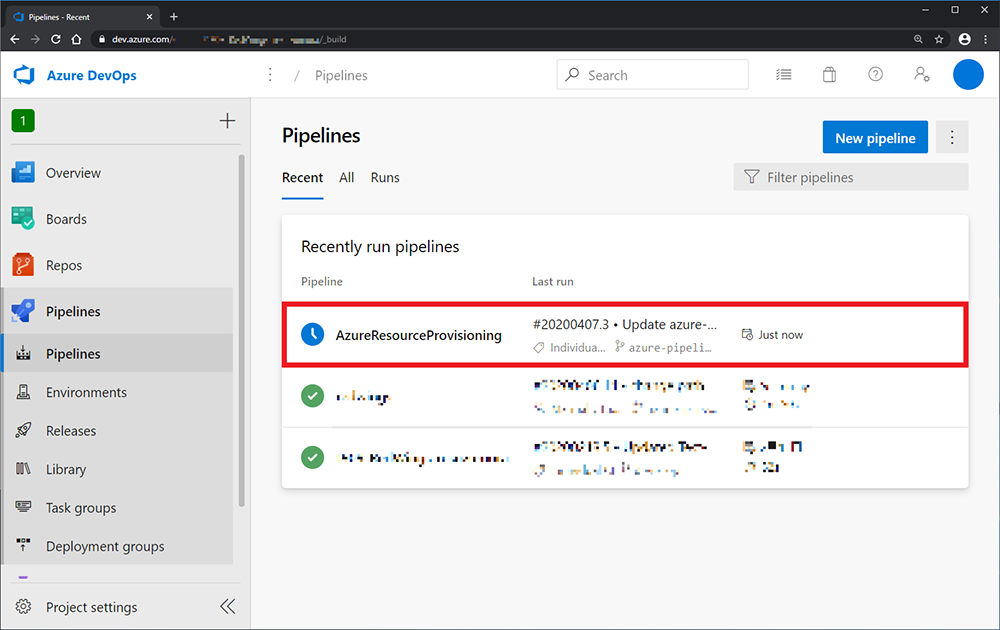Open the Marketplace shopping bag icon

click(x=829, y=75)
